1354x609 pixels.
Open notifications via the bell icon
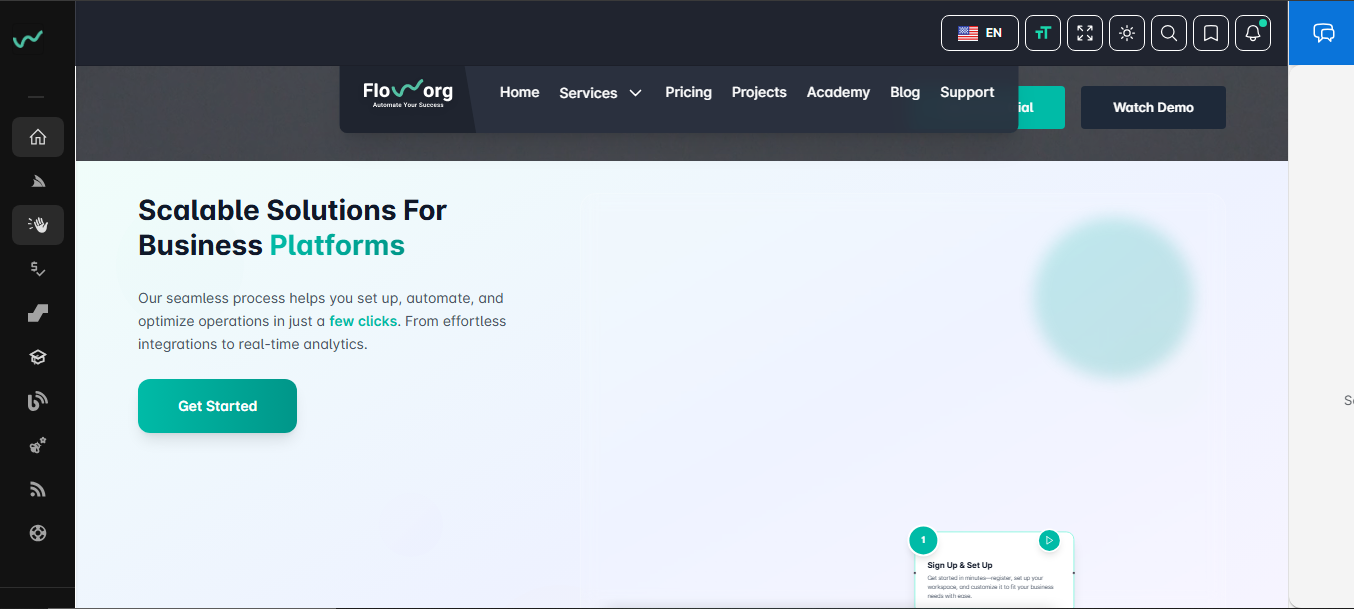pyautogui.click(x=1253, y=33)
